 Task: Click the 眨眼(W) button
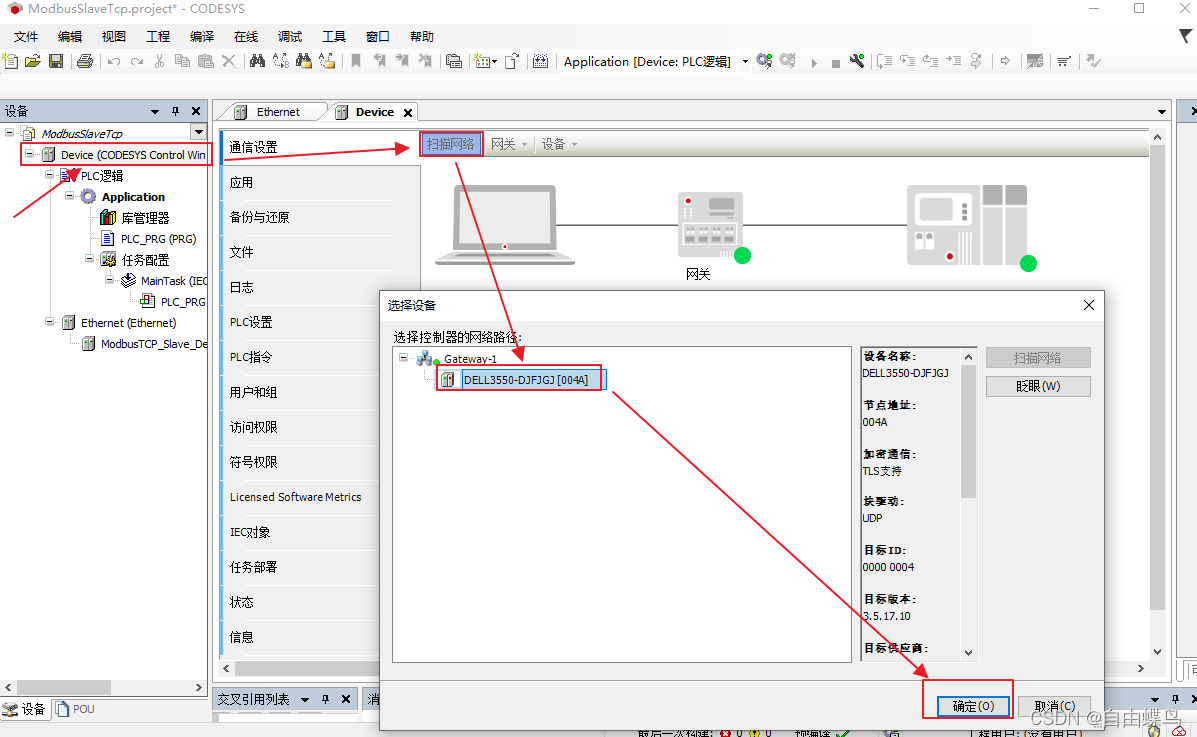tap(1037, 386)
